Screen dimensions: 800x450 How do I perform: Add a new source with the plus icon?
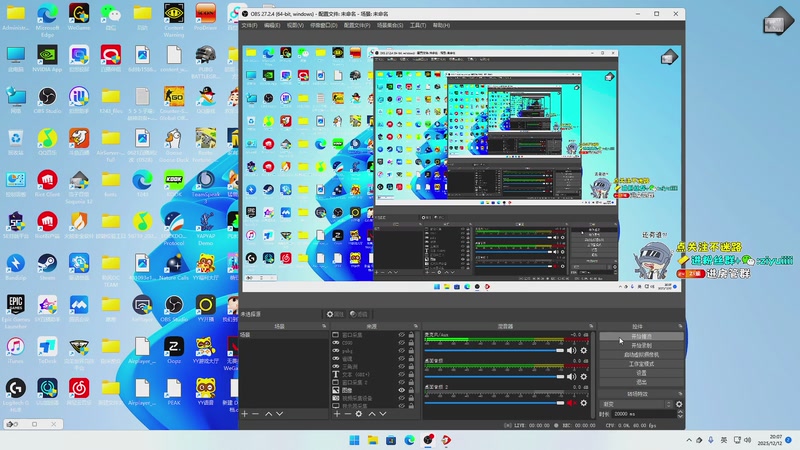tap(337, 414)
